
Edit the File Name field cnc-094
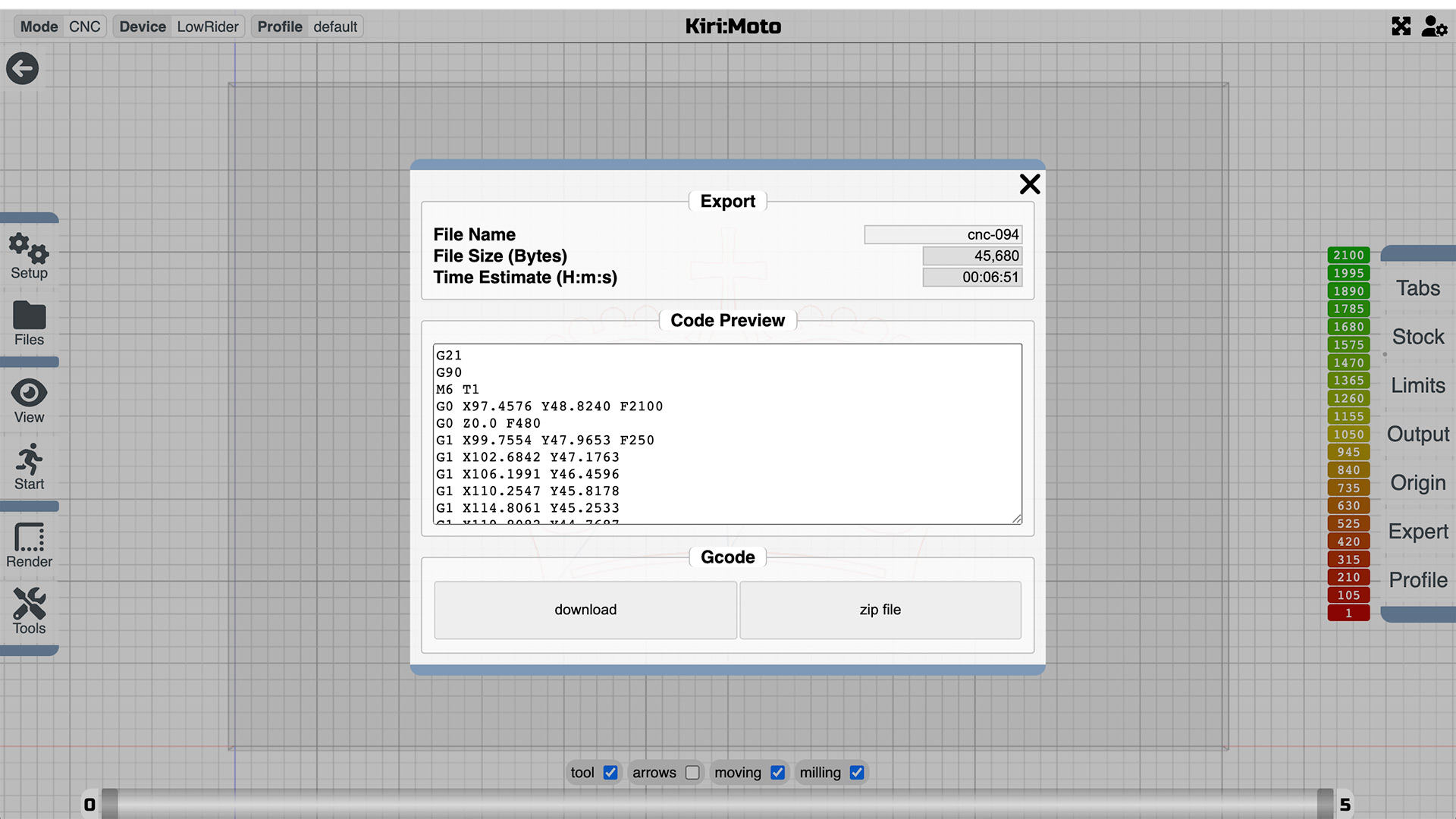point(943,234)
